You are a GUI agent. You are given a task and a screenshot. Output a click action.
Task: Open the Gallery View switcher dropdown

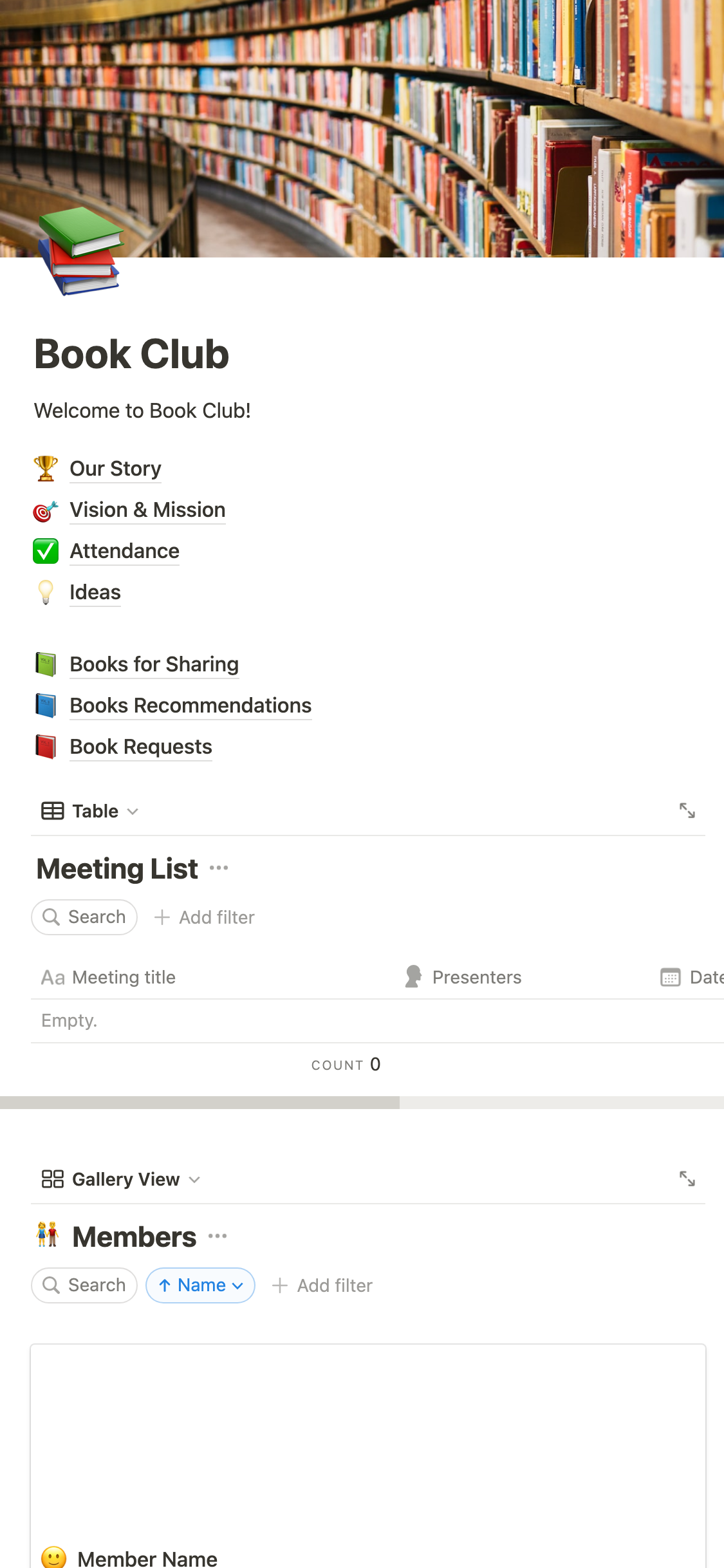pyautogui.click(x=121, y=1179)
